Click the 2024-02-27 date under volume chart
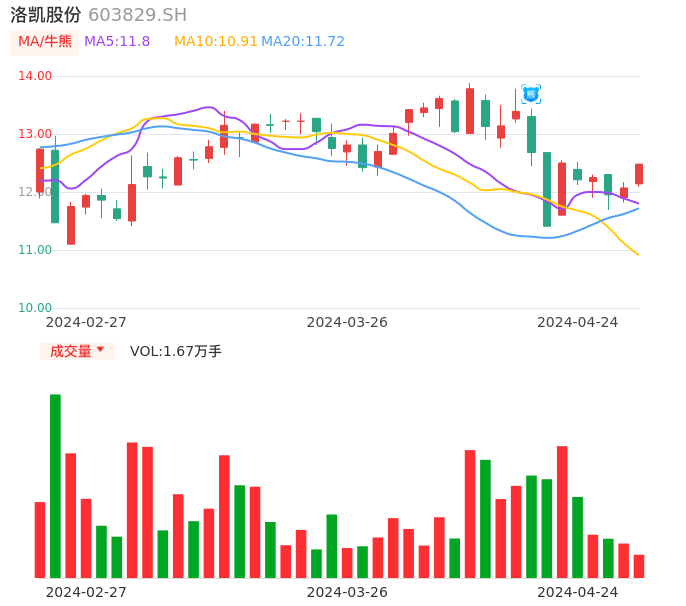Image resolution: width=686 pixels, height=606 pixels. click(86, 591)
